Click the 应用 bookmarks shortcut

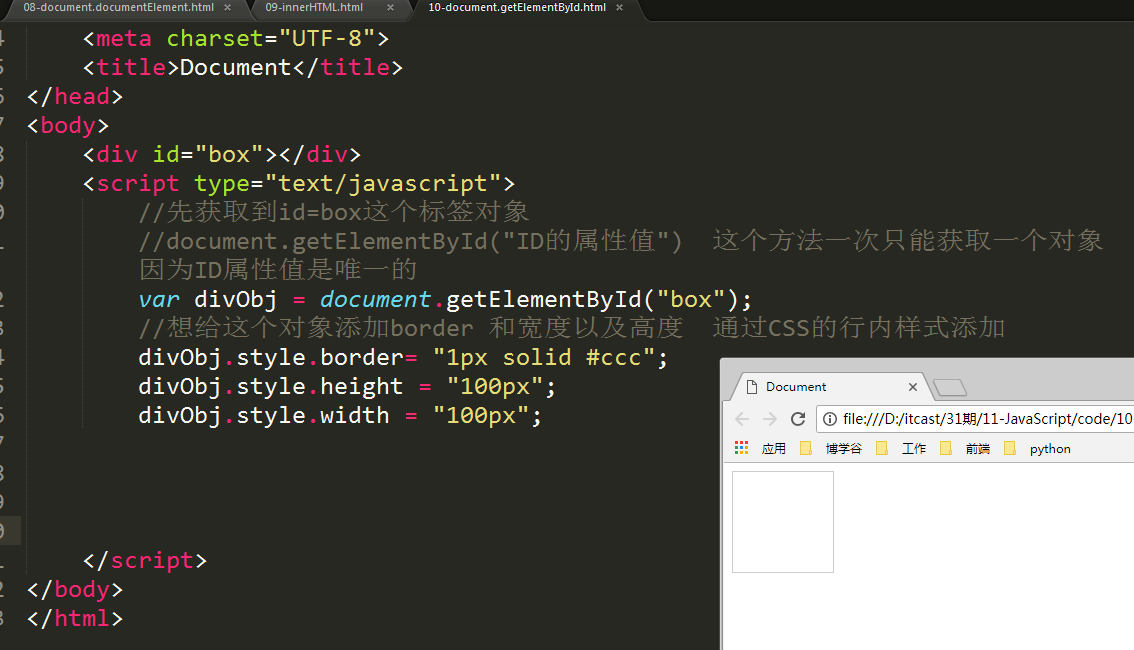[x=773, y=449]
